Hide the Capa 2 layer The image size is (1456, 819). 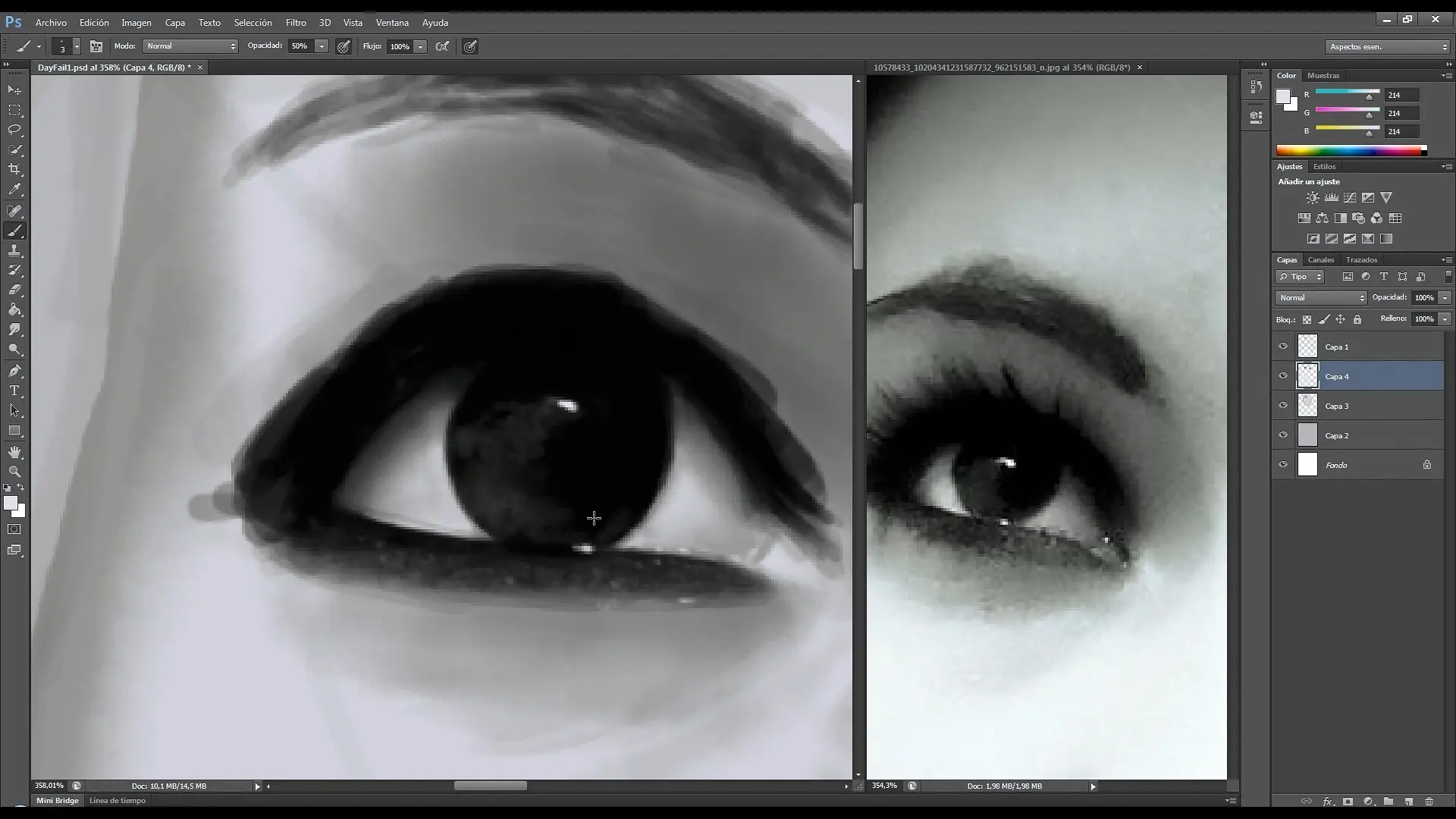(1283, 435)
